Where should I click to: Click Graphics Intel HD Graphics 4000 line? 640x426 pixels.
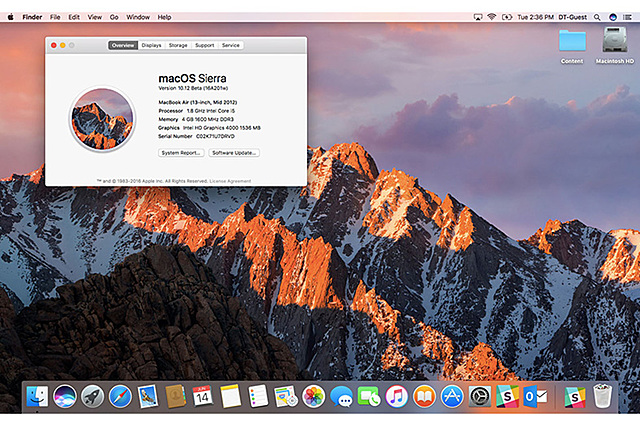pyautogui.click(x=209, y=128)
